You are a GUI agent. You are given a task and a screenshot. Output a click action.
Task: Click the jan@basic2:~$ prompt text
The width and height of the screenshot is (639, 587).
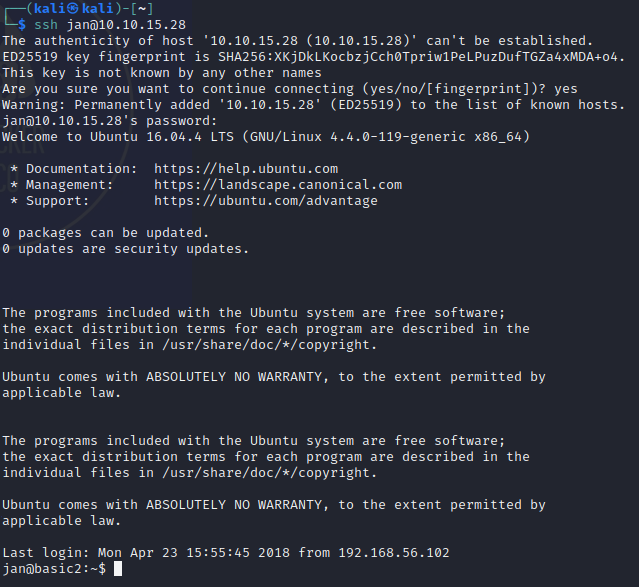[x=54, y=568]
